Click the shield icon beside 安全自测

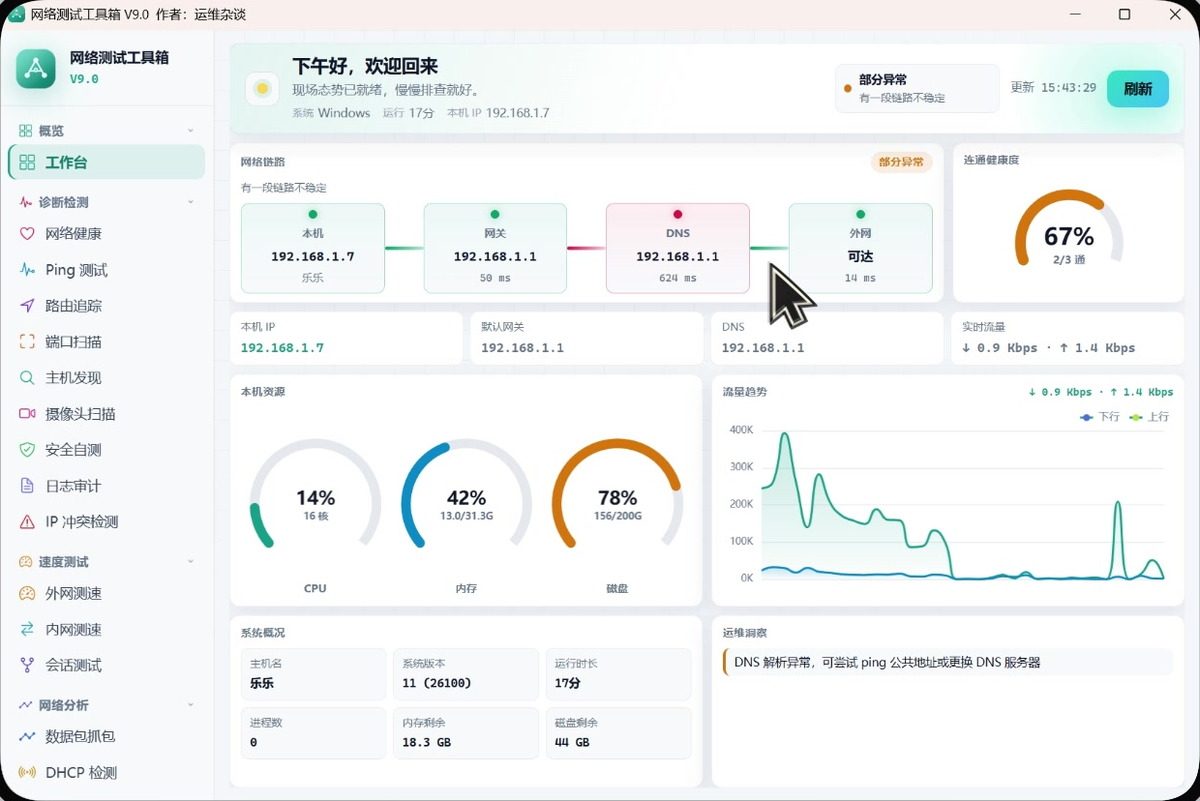(x=27, y=450)
